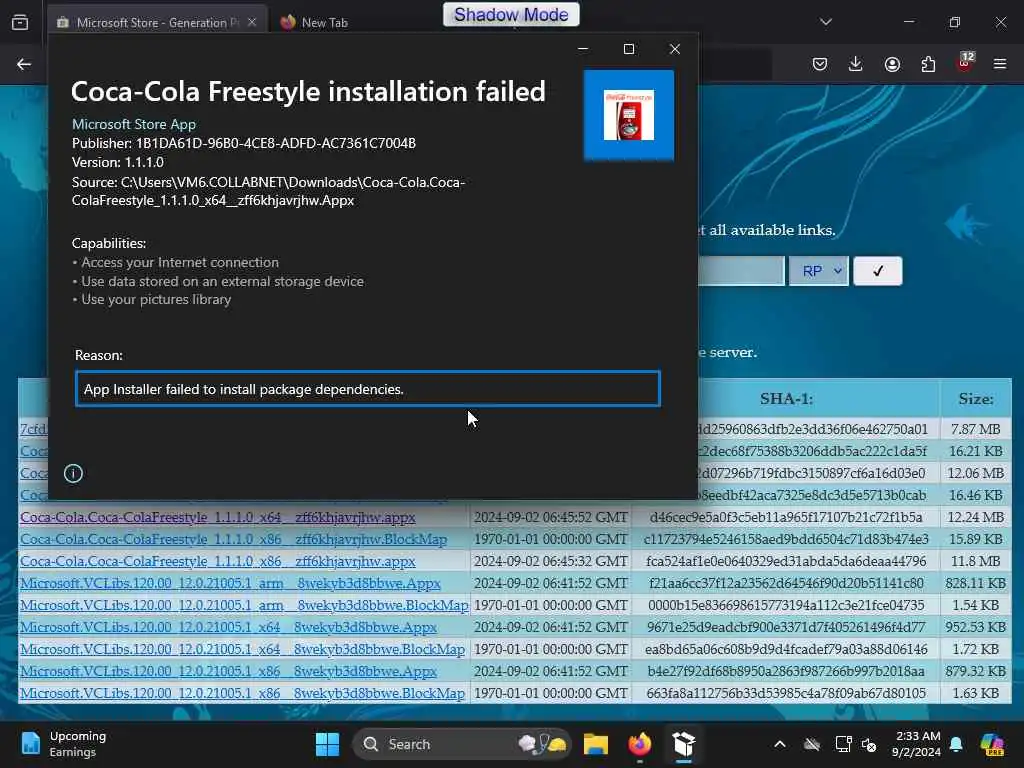Open the Windows Start menu
The width and height of the screenshot is (1024, 768).
point(327,744)
